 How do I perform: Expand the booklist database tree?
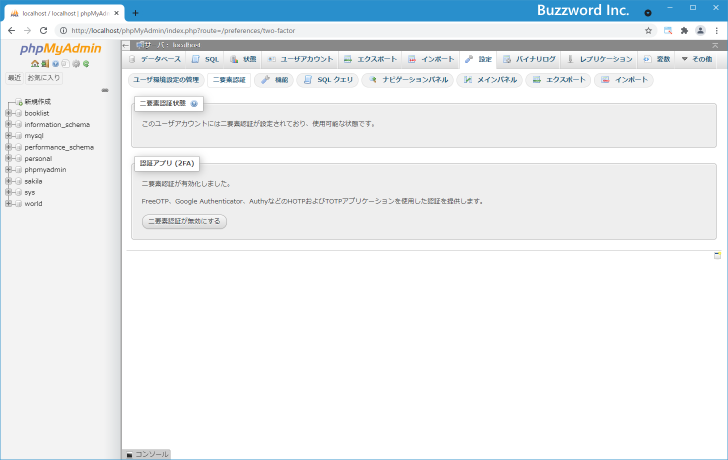(x=8, y=113)
